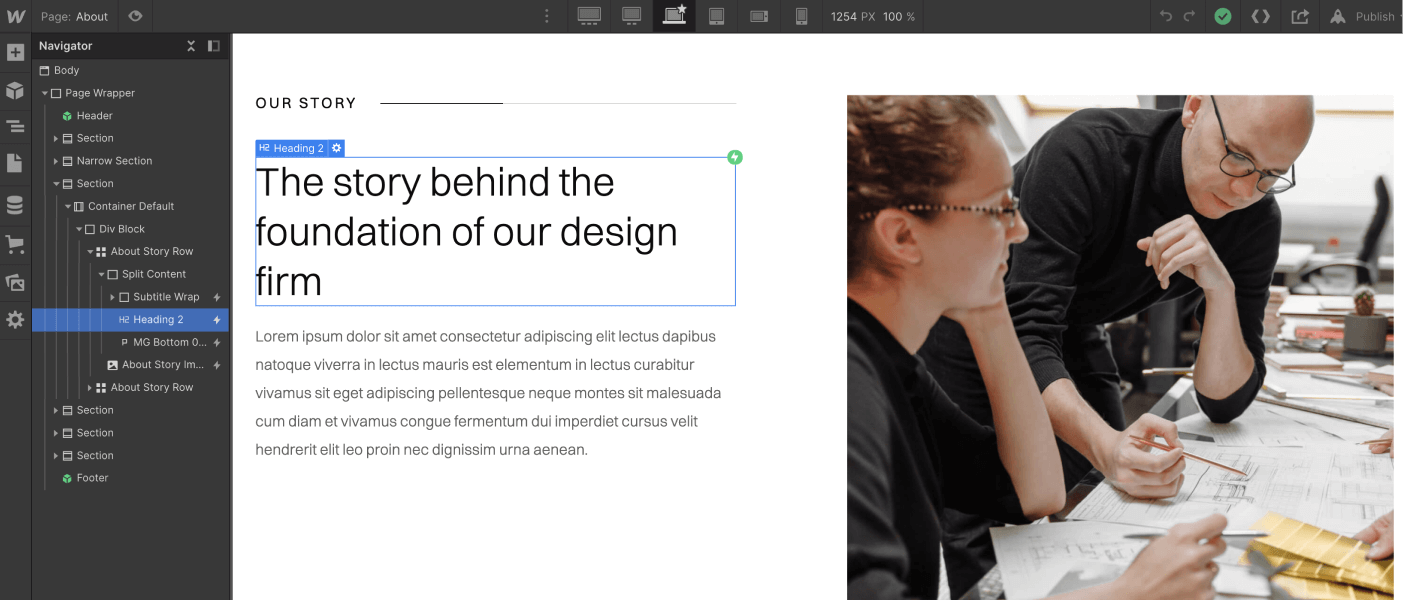The width and height of the screenshot is (1403, 600).
Task: Collapse the Section tree item
Action: pyautogui.click(x=56, y=183)
